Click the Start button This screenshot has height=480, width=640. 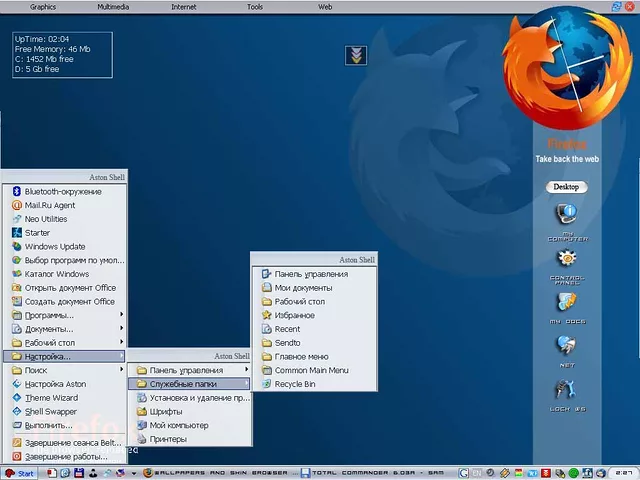[20, 473]
